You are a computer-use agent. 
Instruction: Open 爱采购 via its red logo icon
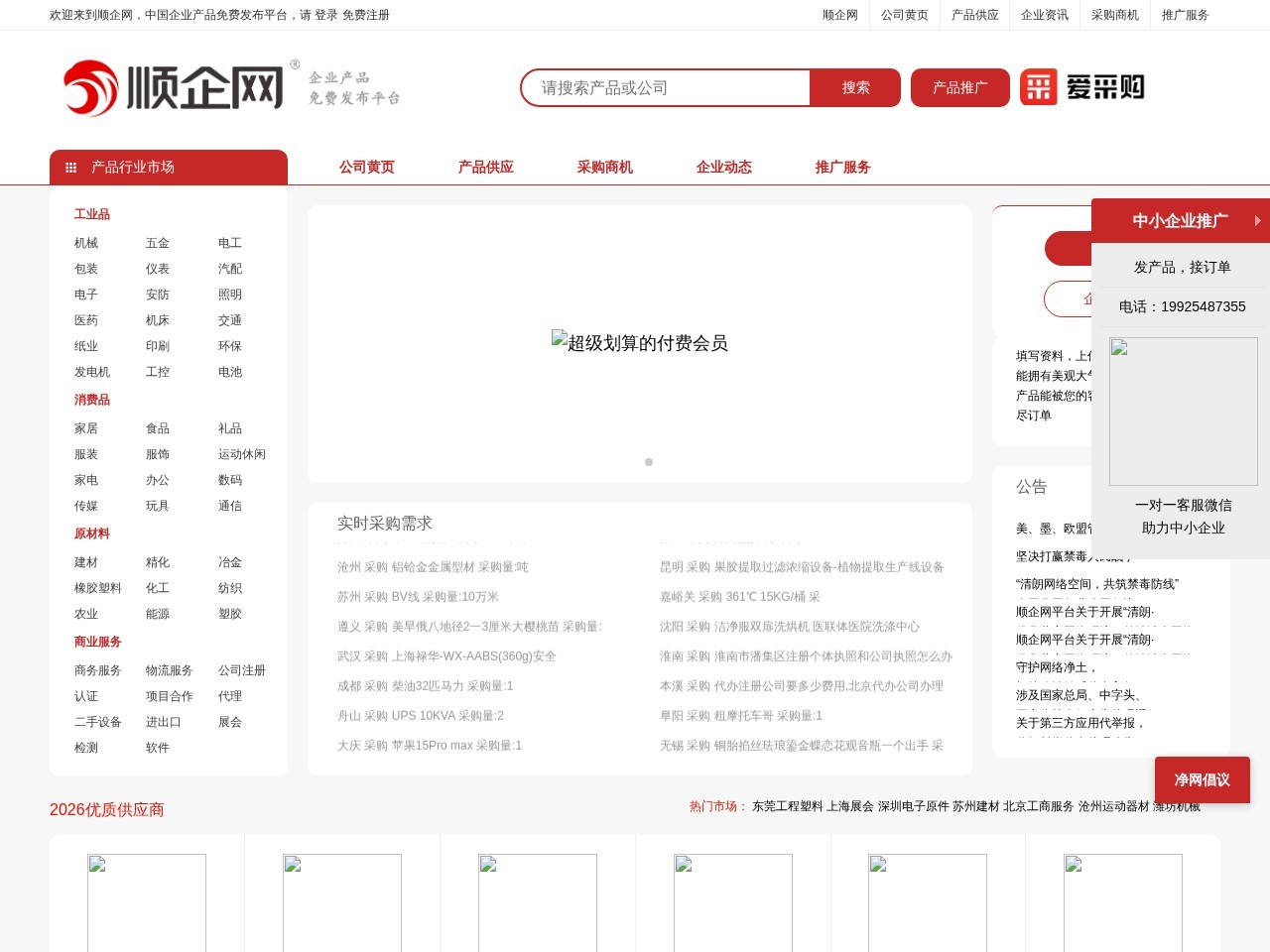(x=1041, y=87)
